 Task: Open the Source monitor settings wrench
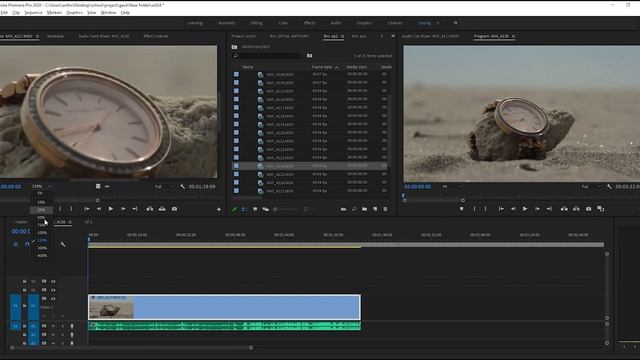182,187
